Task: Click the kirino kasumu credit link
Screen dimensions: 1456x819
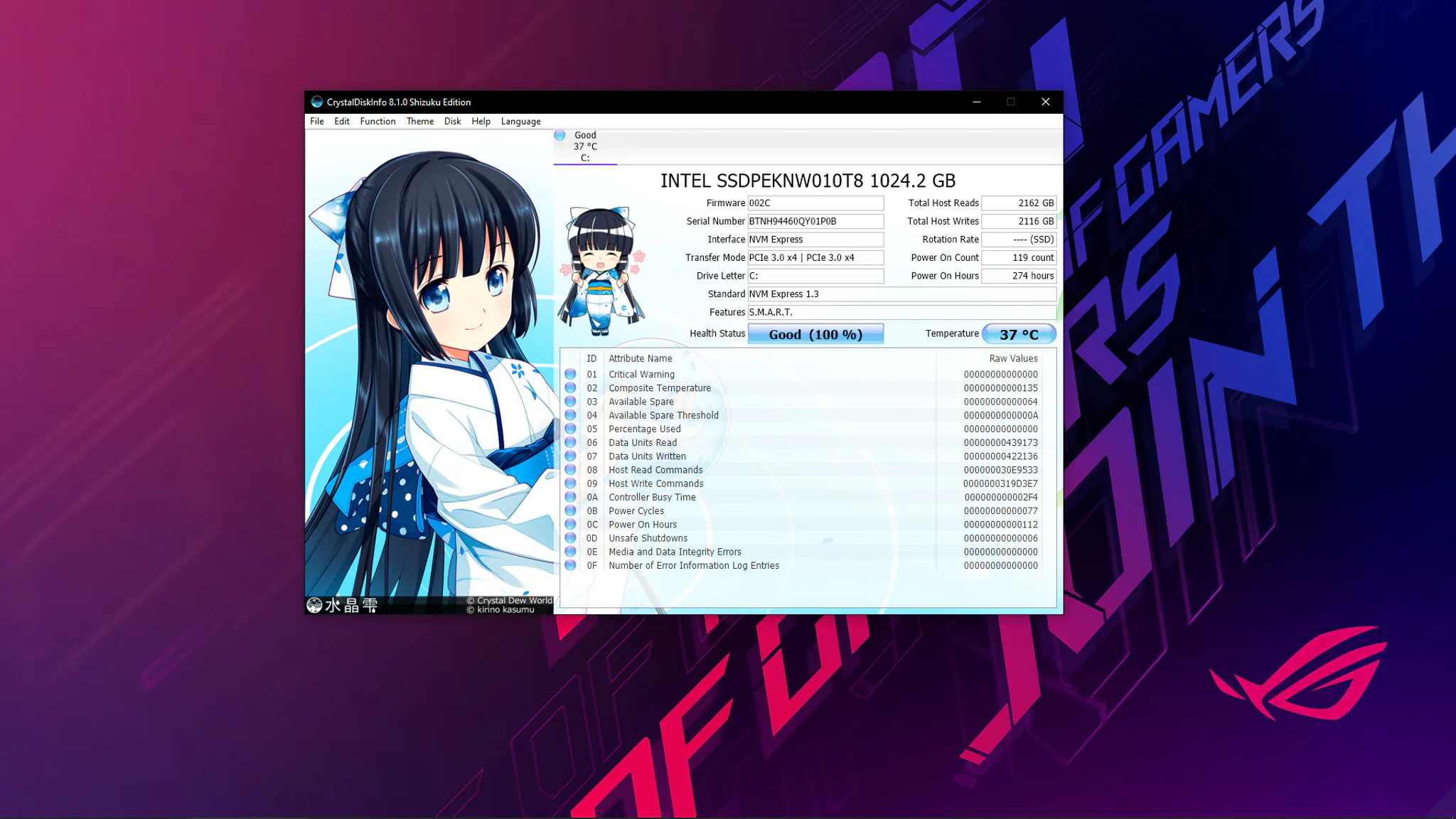Action: tap(500, 610)
